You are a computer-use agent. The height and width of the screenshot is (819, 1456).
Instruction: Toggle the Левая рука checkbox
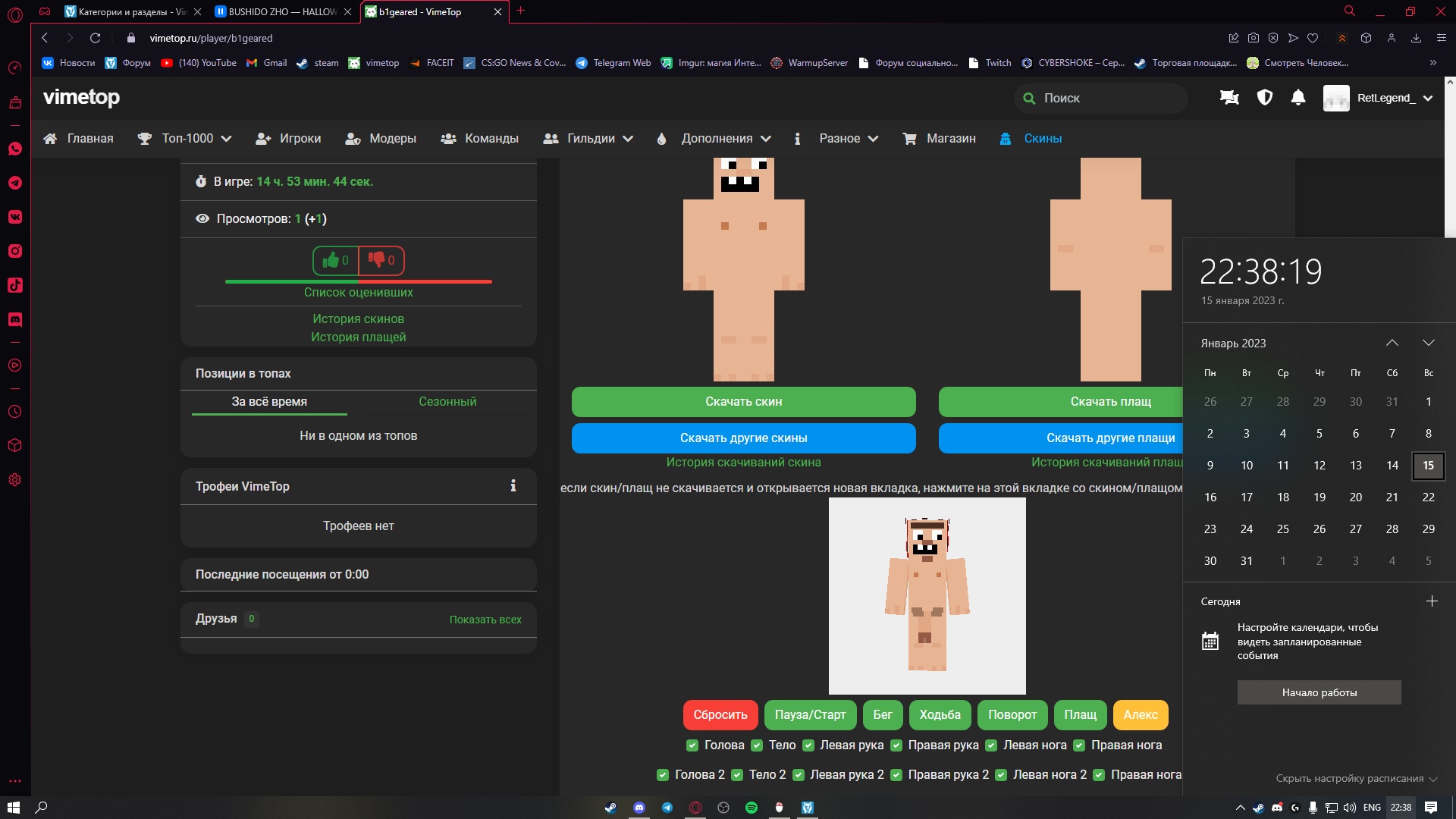808,745
